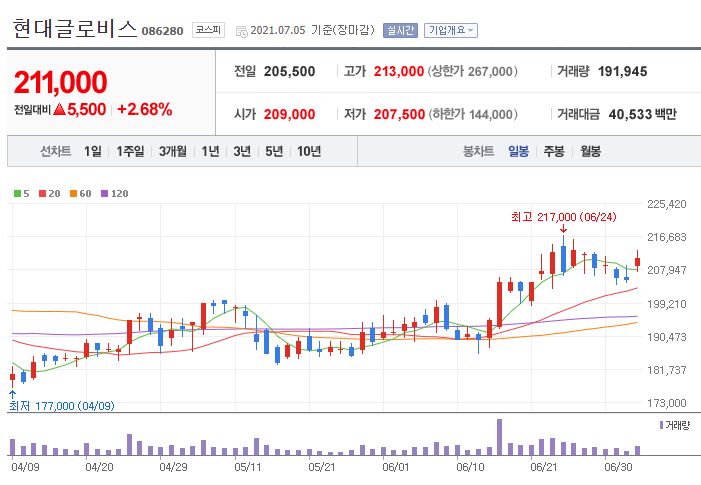The width and height of the screenshot is (701, 485).
Task: Click the 04/09 date axis label
Action: pyautogui.click(x=25, y=467)
